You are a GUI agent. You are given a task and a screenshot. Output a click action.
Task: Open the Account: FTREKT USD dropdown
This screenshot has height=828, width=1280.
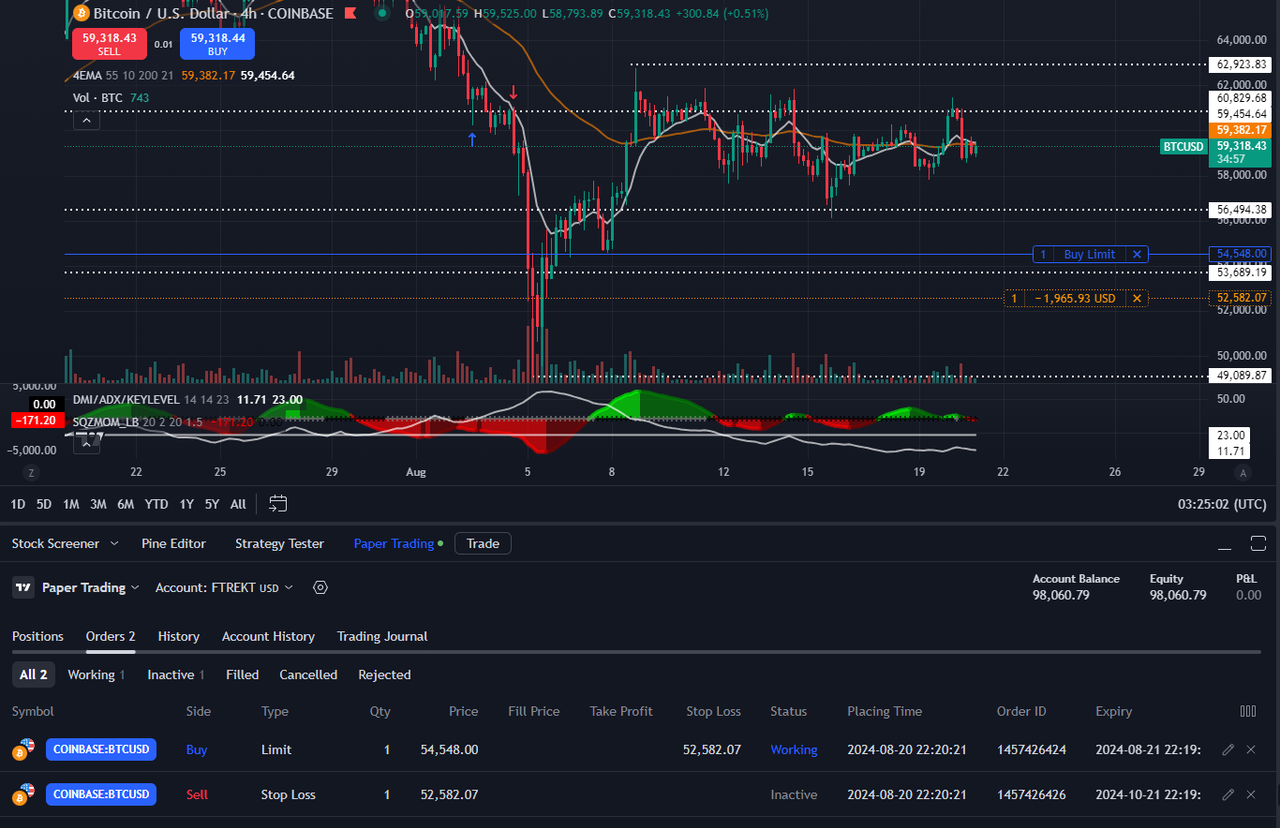(x=224, y=588)
